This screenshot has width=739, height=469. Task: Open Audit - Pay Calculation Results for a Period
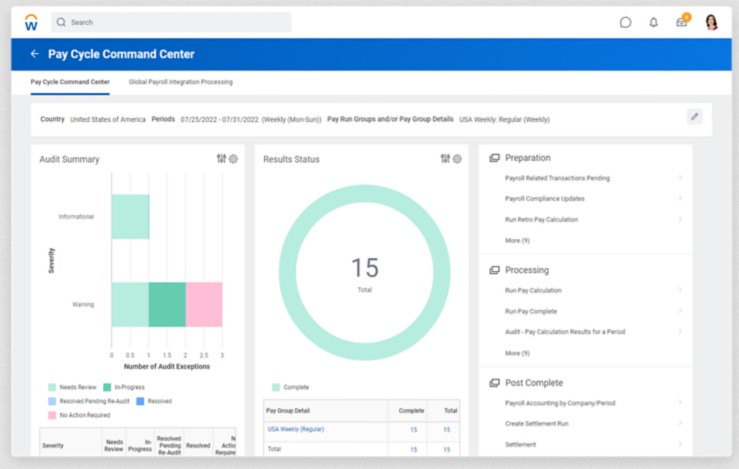click(x=565, y=332)
